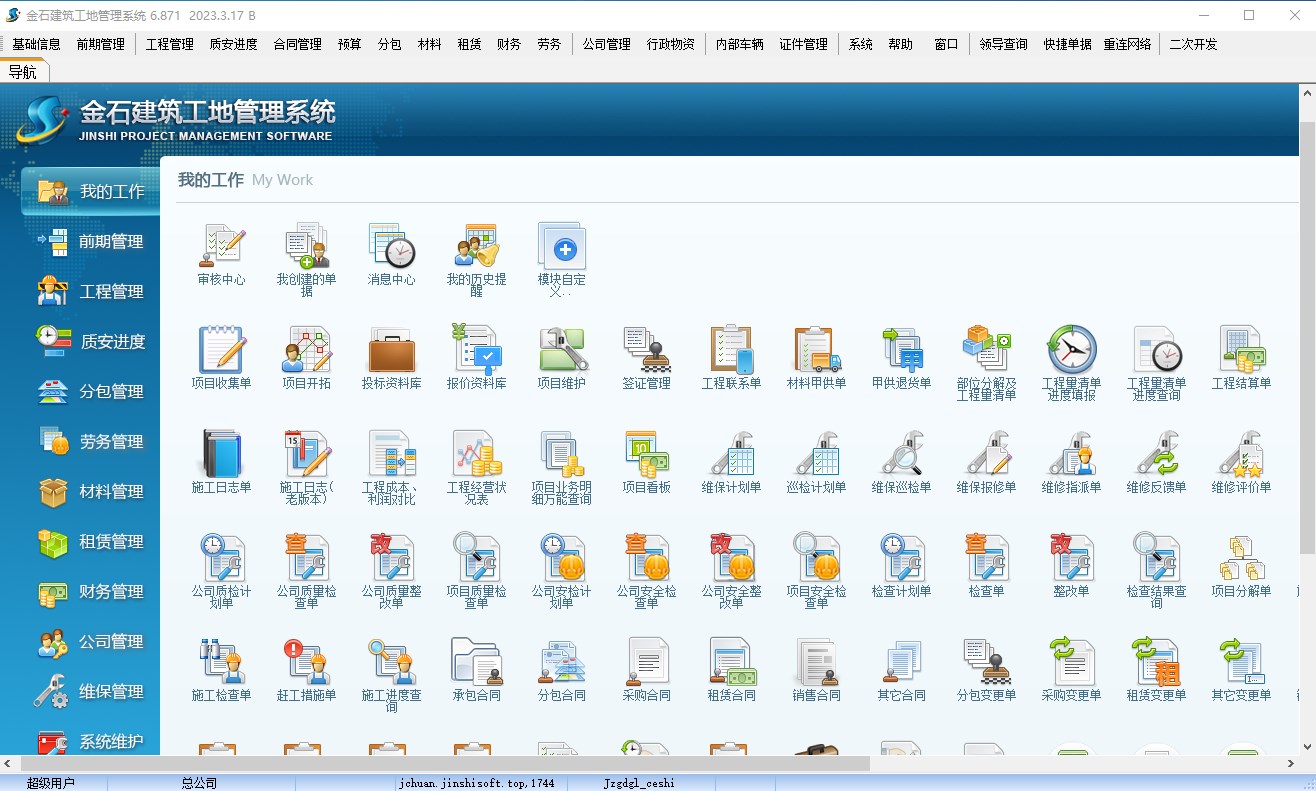The height and width of the screenshot is (791, 1316).
Task: Select 维保管理 in the sidebar
Action: coord(90,691)
